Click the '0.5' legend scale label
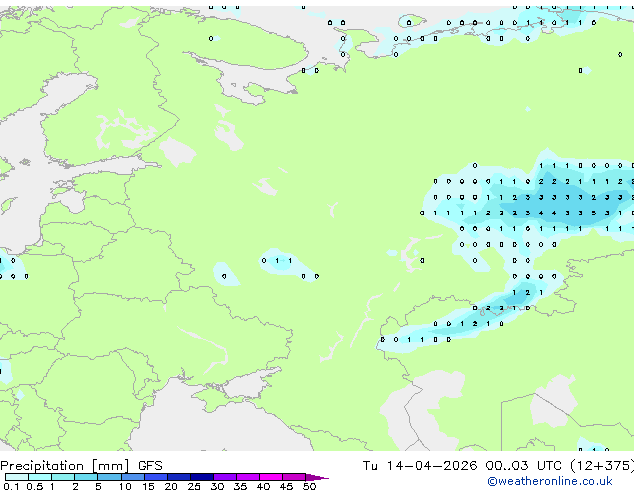Screen dimensions: 634x490 [x=34, y=486]
